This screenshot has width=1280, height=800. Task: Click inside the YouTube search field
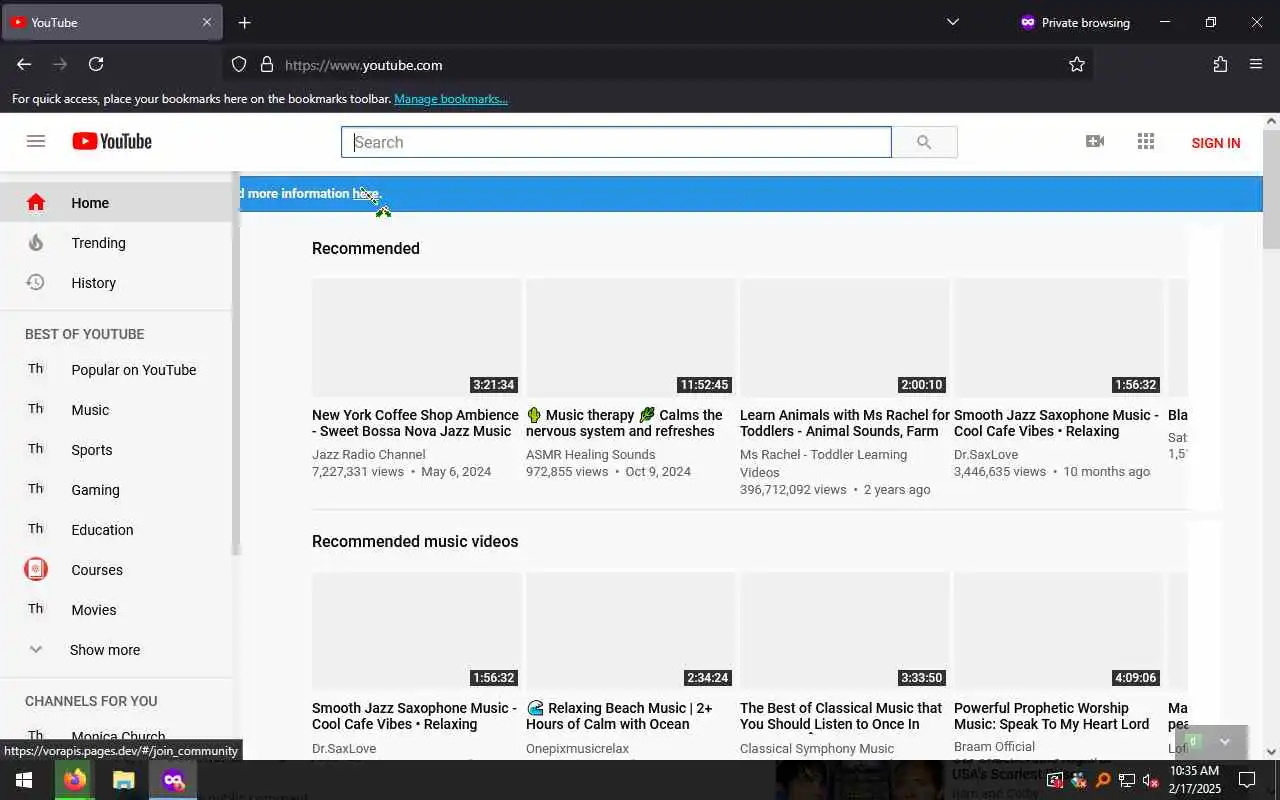tap(616, 142)
